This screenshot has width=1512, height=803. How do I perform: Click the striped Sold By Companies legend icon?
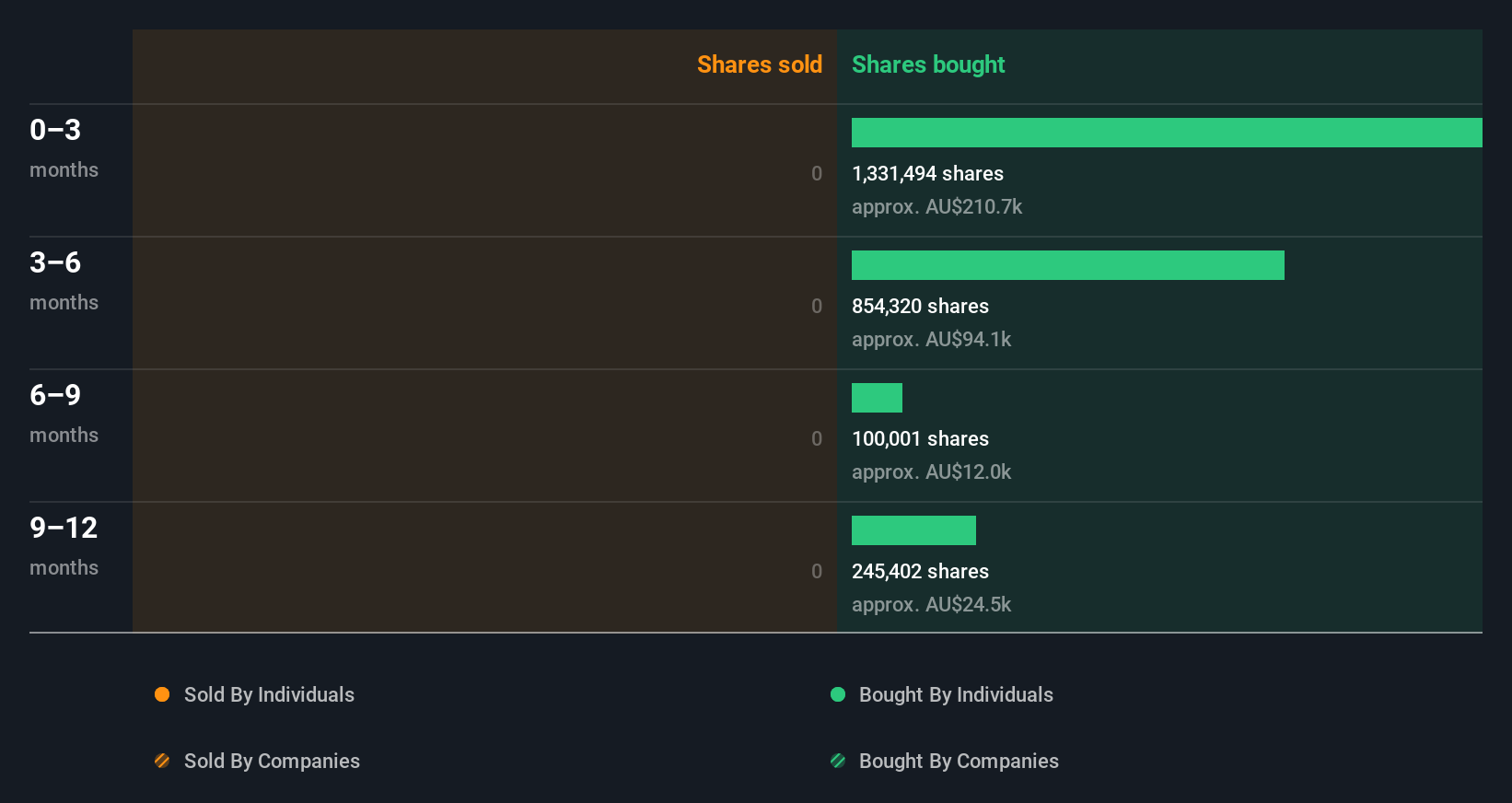pos(162,761)
